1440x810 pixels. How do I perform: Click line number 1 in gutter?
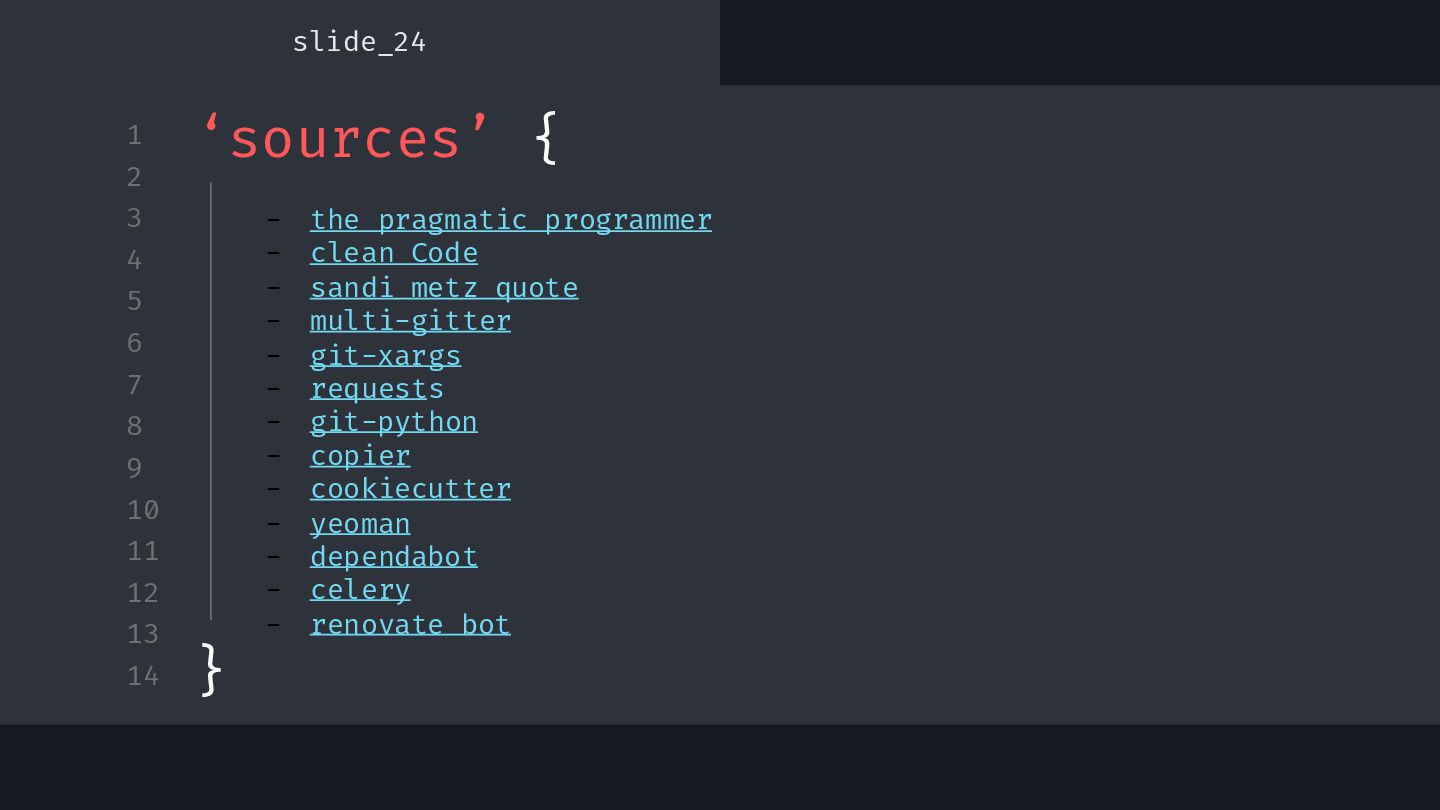[134, 135]
